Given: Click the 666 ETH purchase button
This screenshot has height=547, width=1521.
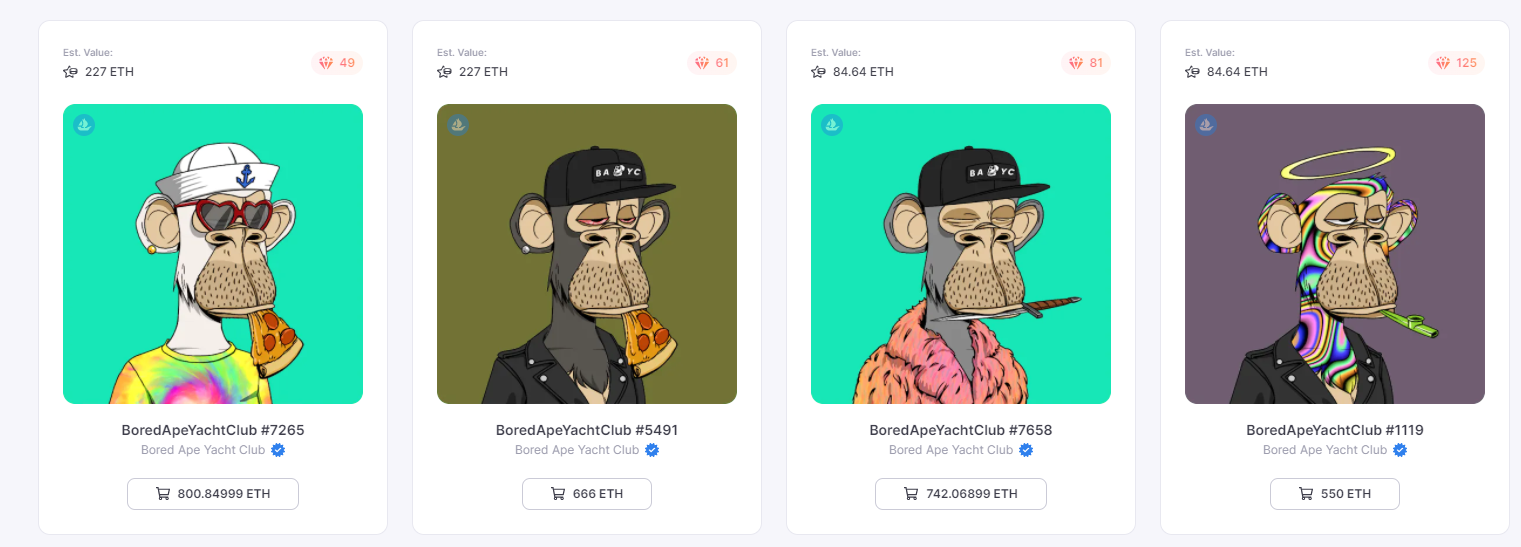Looking at the screenshot, I should click(587, 494).
